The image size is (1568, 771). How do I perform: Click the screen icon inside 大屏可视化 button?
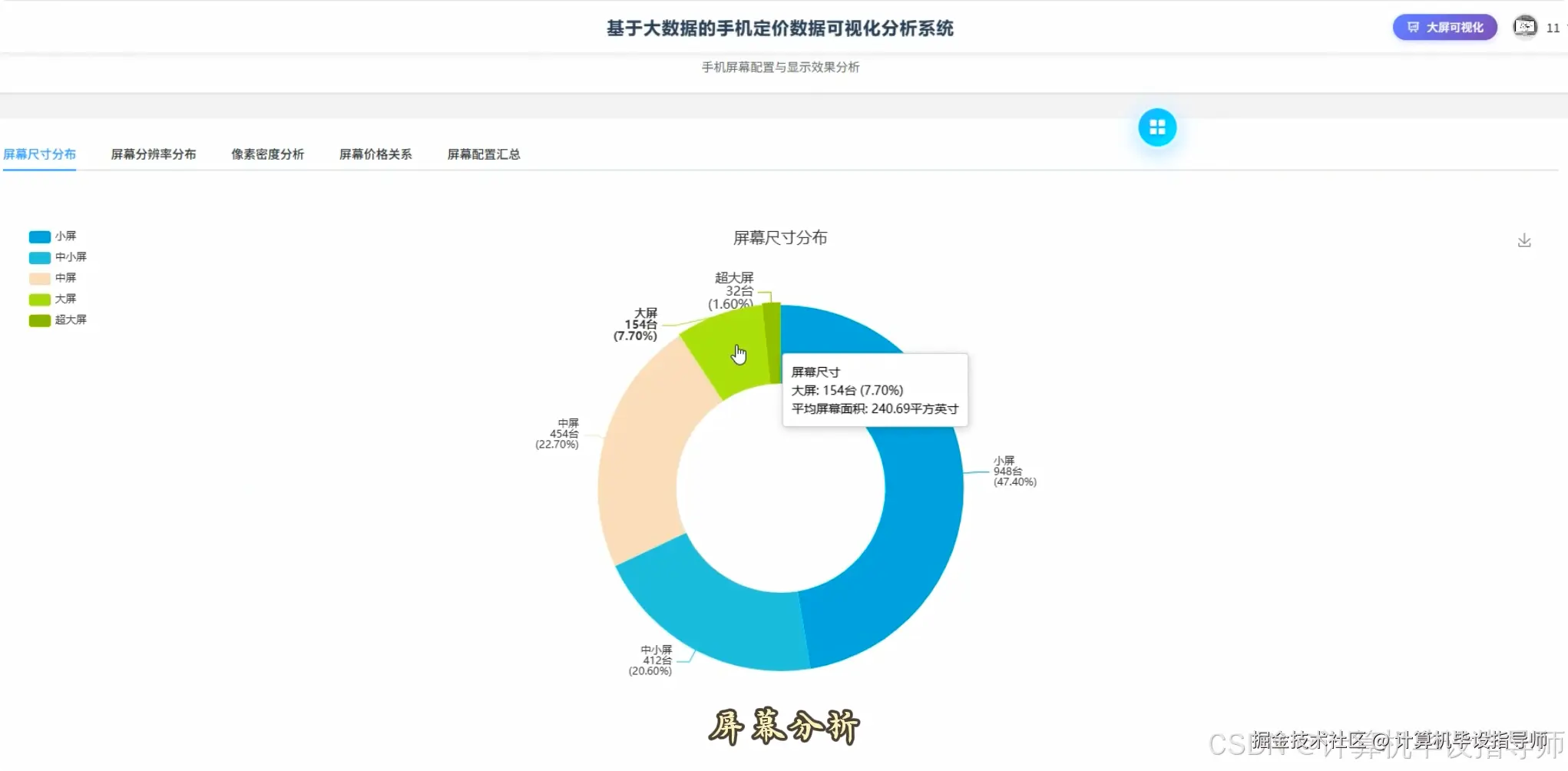point(1413,26)
